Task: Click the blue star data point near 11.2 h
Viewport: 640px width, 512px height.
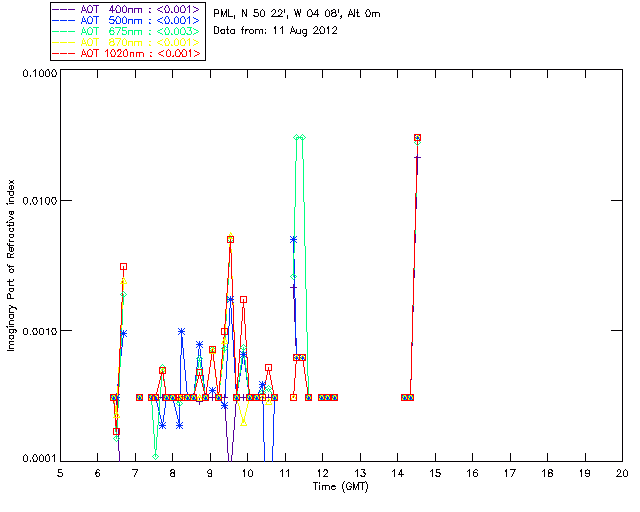Action: (x=293, y=240)
